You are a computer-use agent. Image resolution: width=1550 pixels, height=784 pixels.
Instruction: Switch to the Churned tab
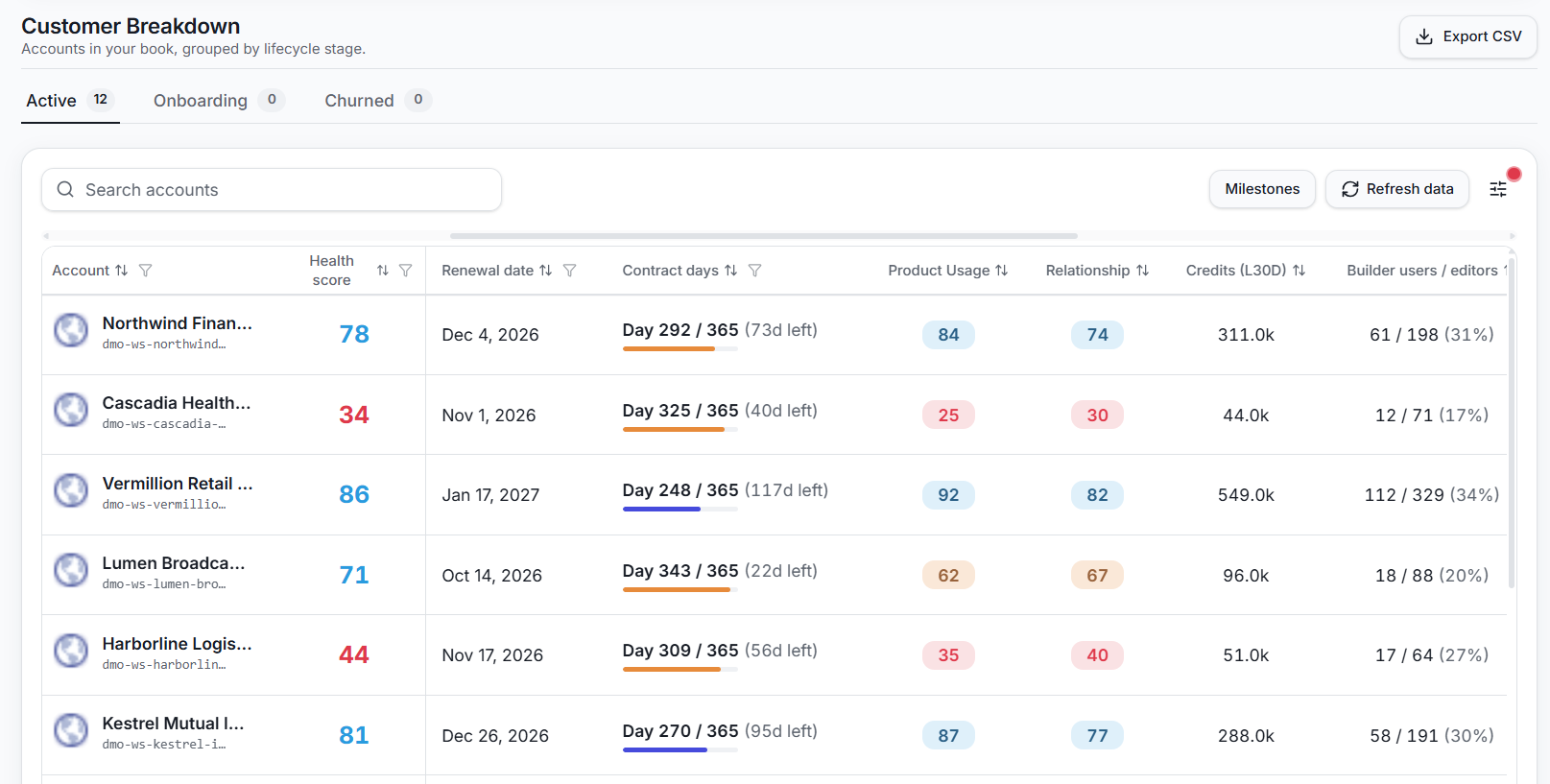[377, 101]
